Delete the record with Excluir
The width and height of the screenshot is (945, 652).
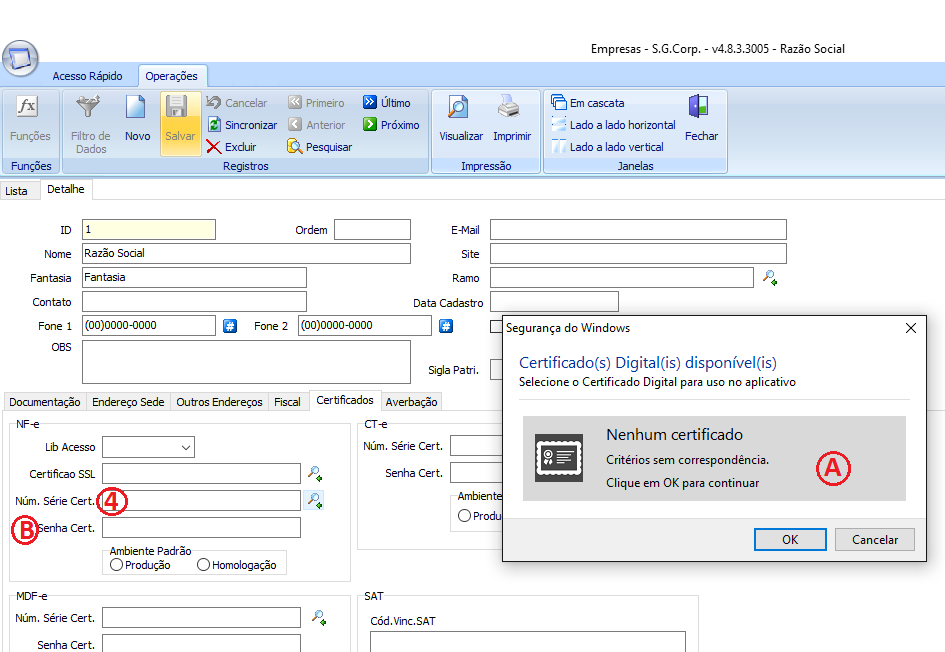[x=231, y=147]
